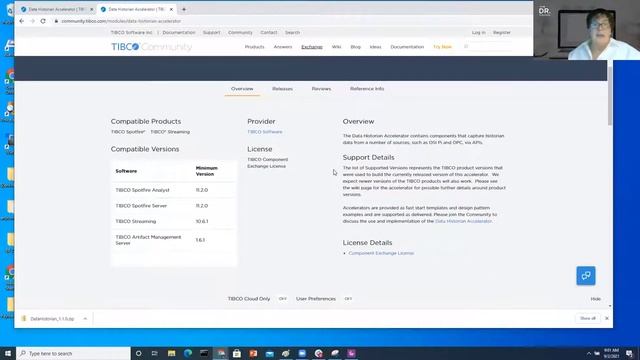Open a new browser tab with plus icon
The width and height of the screenshot is (640, 360).
pyautogui.click(x=184, y=9)
